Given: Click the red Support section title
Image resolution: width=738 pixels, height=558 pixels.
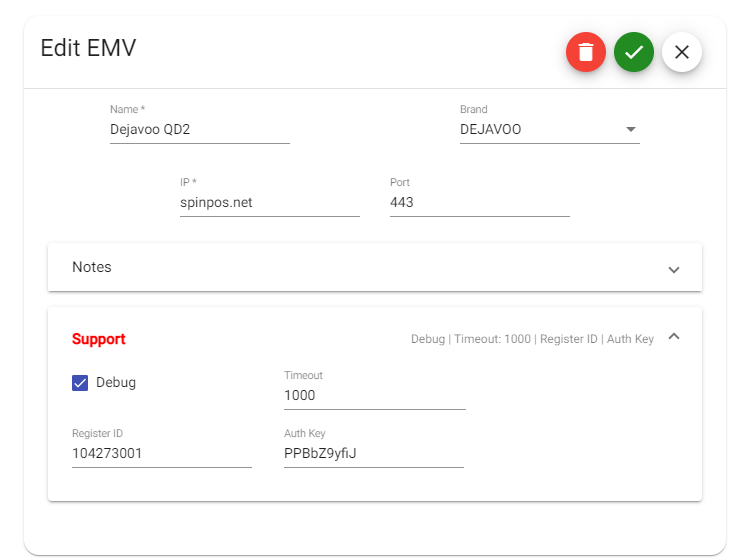Looking at the screenshot, I should pyautogui.click(x=98, y=339).
